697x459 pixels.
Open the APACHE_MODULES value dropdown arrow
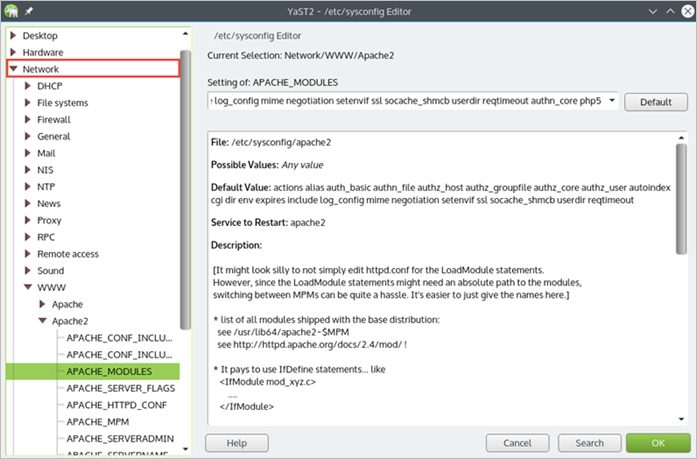(x=611, y=102)
